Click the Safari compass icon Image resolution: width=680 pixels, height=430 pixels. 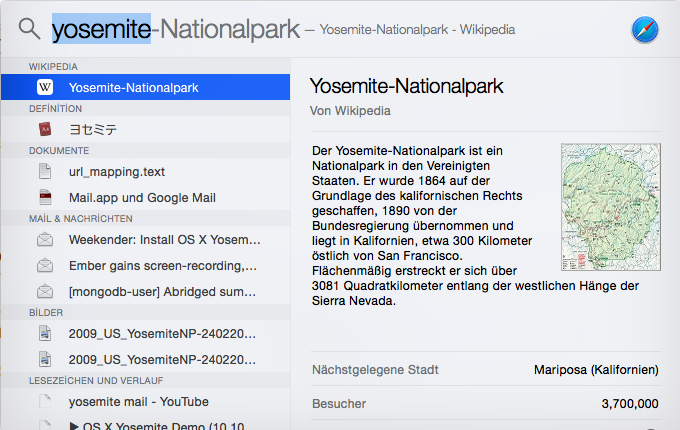click(x=645, y=30)
